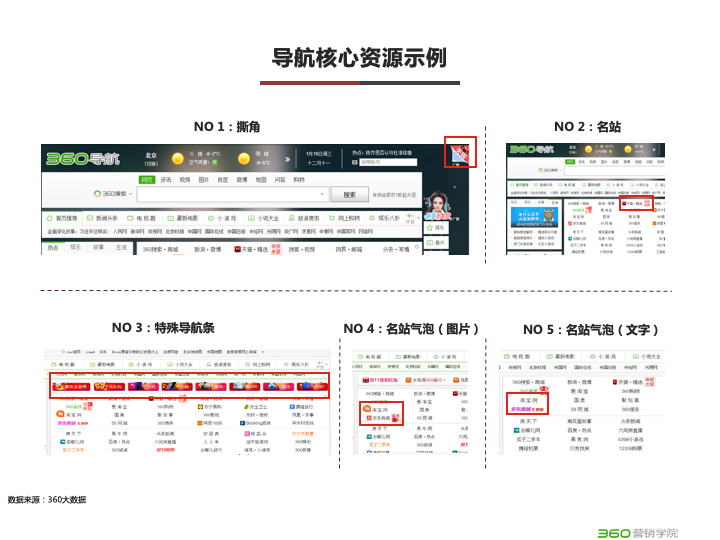
Task: Click 人民网 in NO 1 news row
Action: (120, 231)
